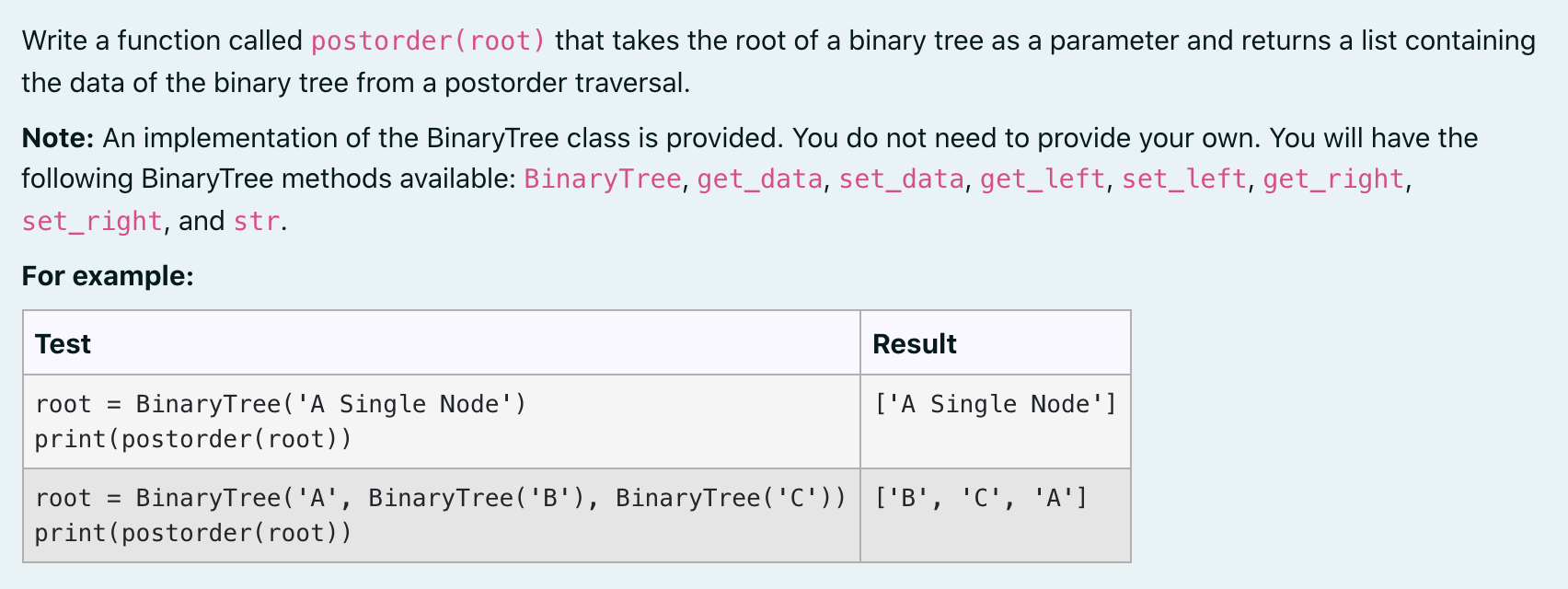The width and height of the screenshot is (1568, 589).
Task: Click the get_data method name
Action: [x=760, y=179]
